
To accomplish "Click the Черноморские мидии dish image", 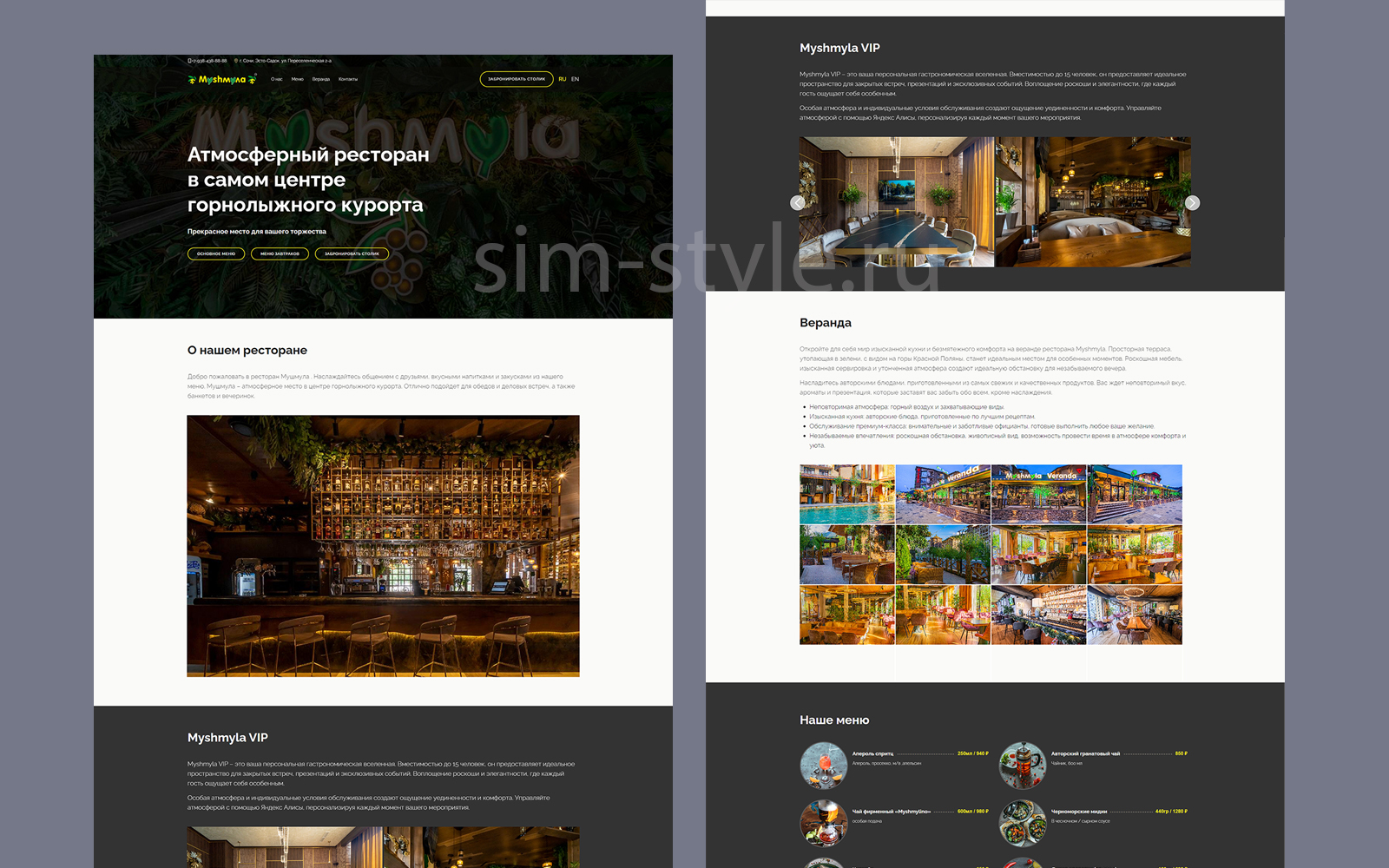I will 1023,823.
